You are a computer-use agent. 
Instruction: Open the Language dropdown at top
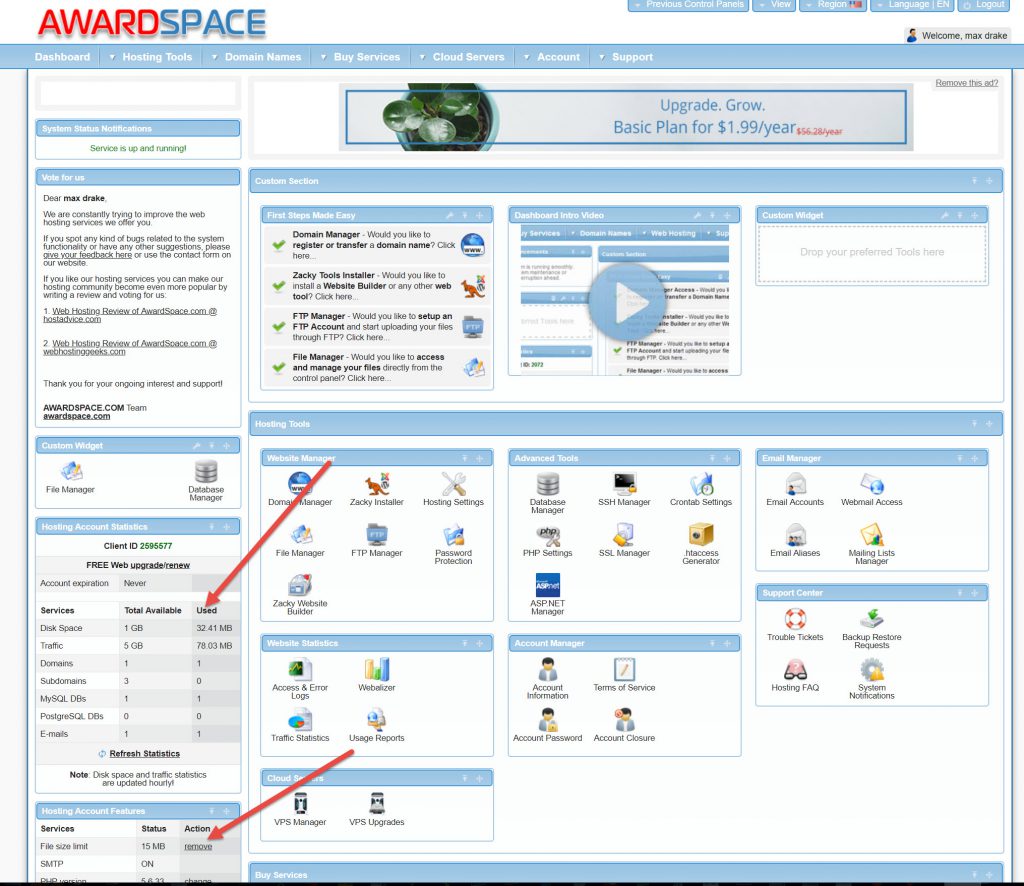tap(912, 5)
